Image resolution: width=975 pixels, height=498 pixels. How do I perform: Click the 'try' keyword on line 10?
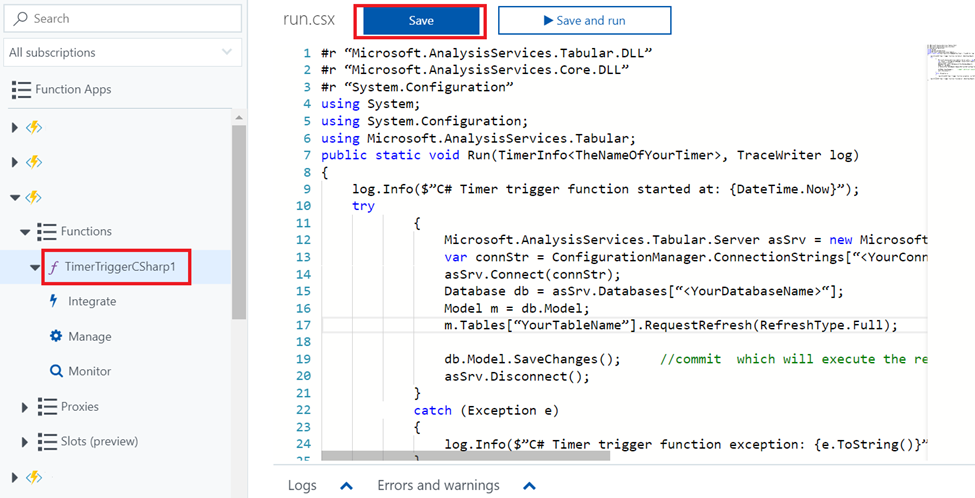363,206
